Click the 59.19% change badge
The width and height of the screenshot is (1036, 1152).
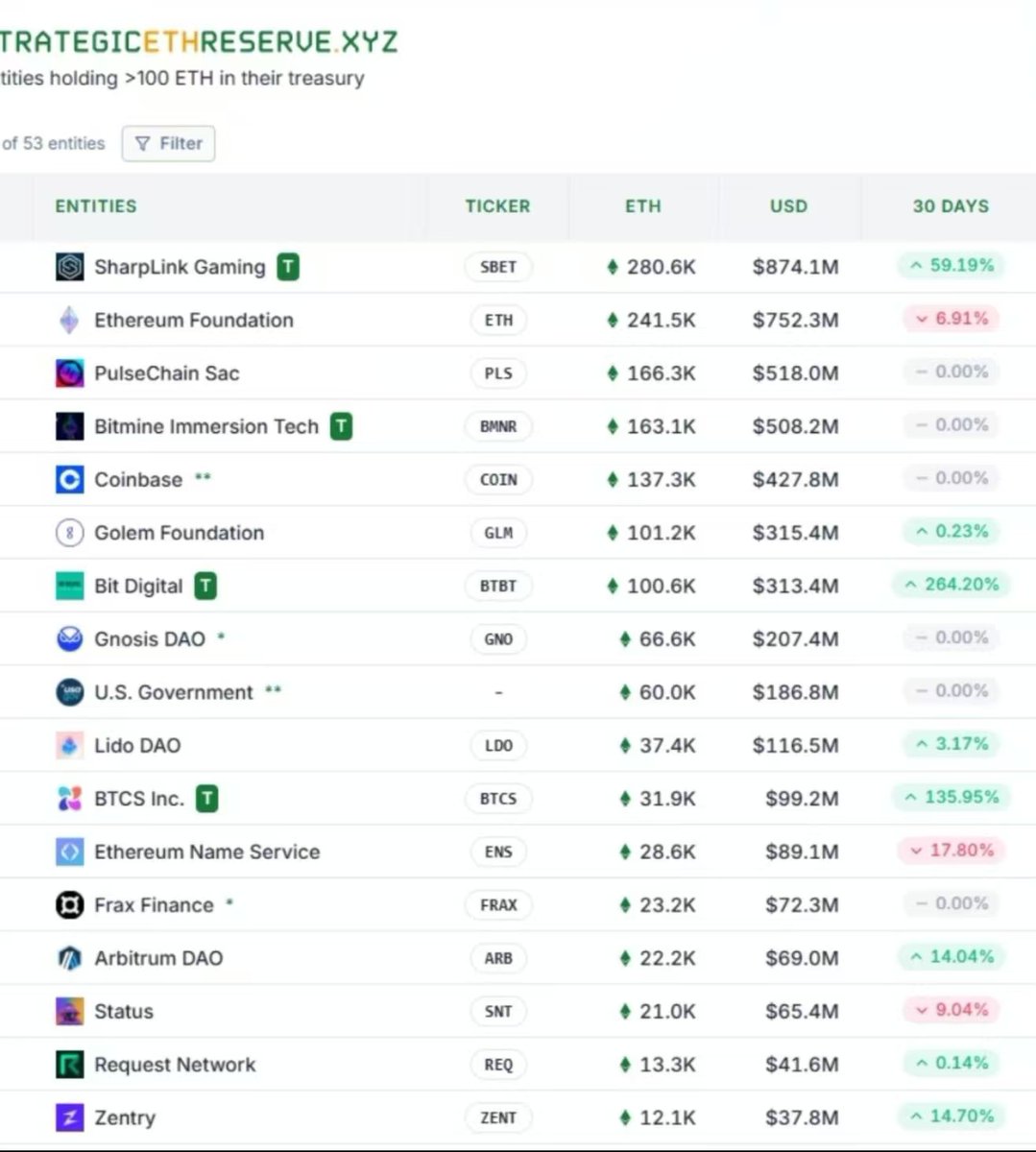click(x=952, y=266)
